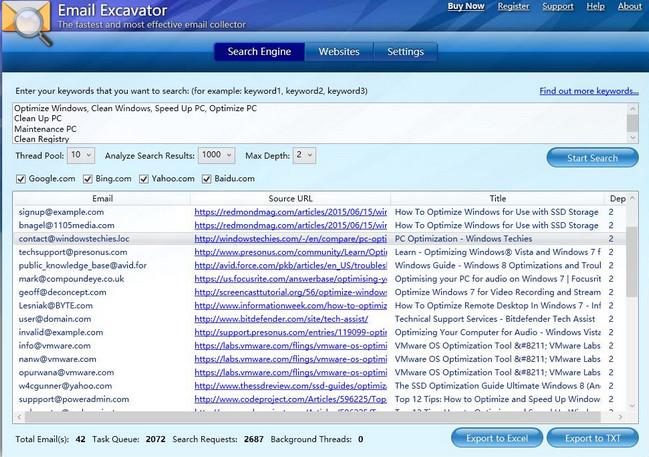
Task: Select the nanw@vmware.com email
Action: [57, 359]
